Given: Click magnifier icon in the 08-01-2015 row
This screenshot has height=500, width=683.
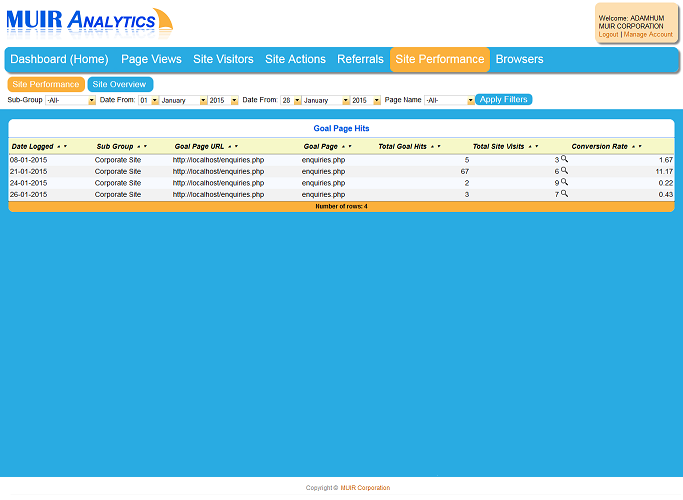Looking at the screenshot, I should point(564,159).
